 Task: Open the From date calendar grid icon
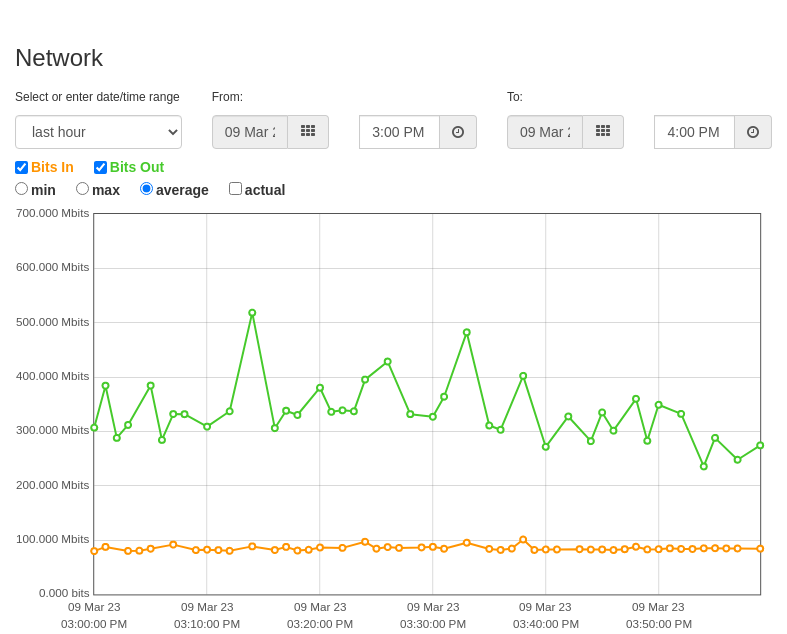tap(308, 132)
